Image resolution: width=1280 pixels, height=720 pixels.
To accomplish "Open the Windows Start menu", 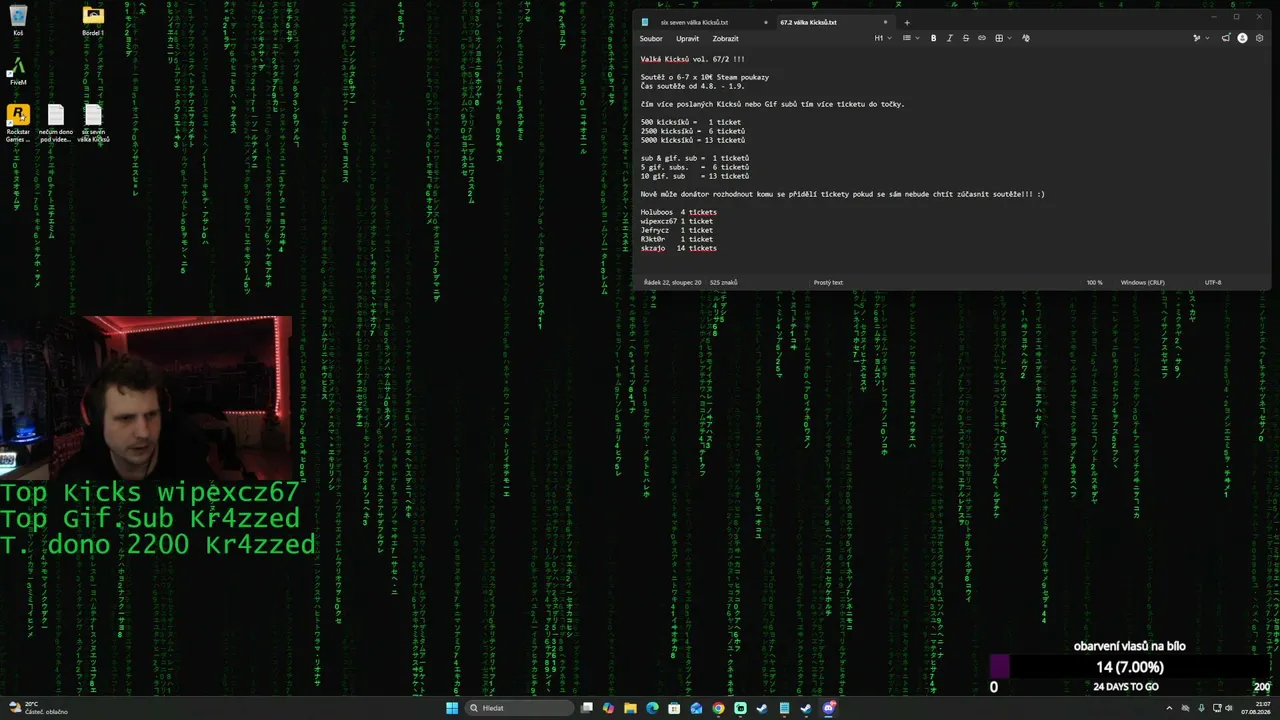I will 451,708.
